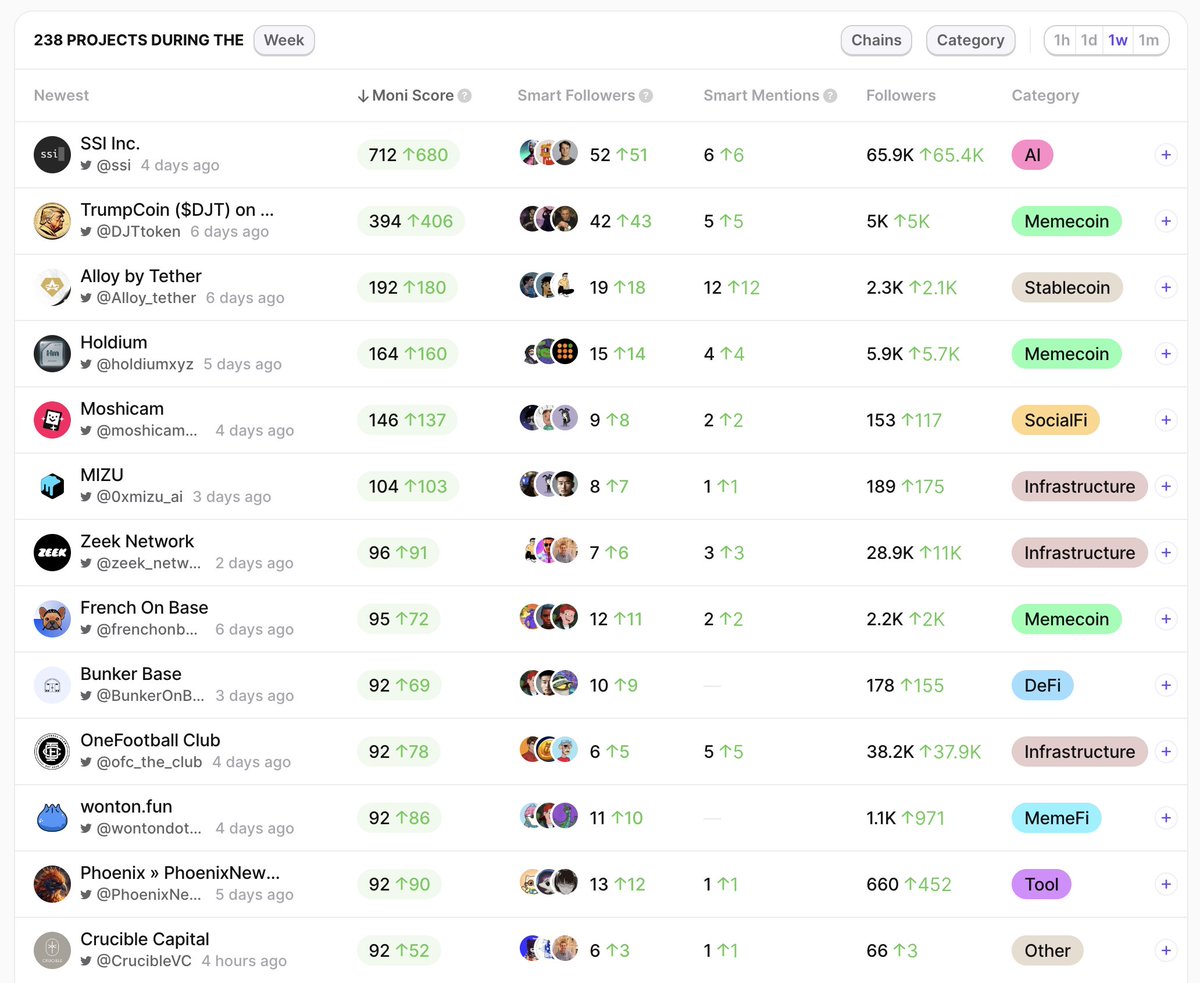Viewport: 1200px width, 983px height.
Task: Click Holdium smart follower avatars
Action: [549, 354]
